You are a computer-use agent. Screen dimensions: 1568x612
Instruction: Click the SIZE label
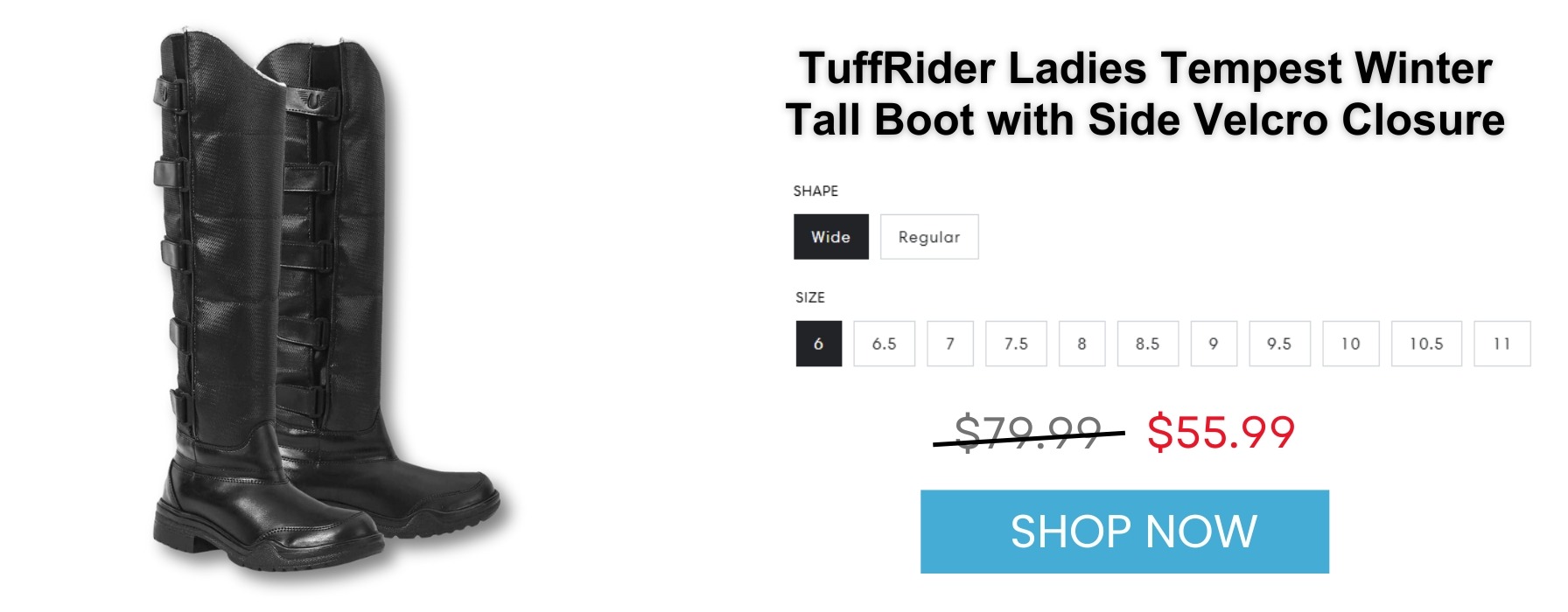[810, 297]
